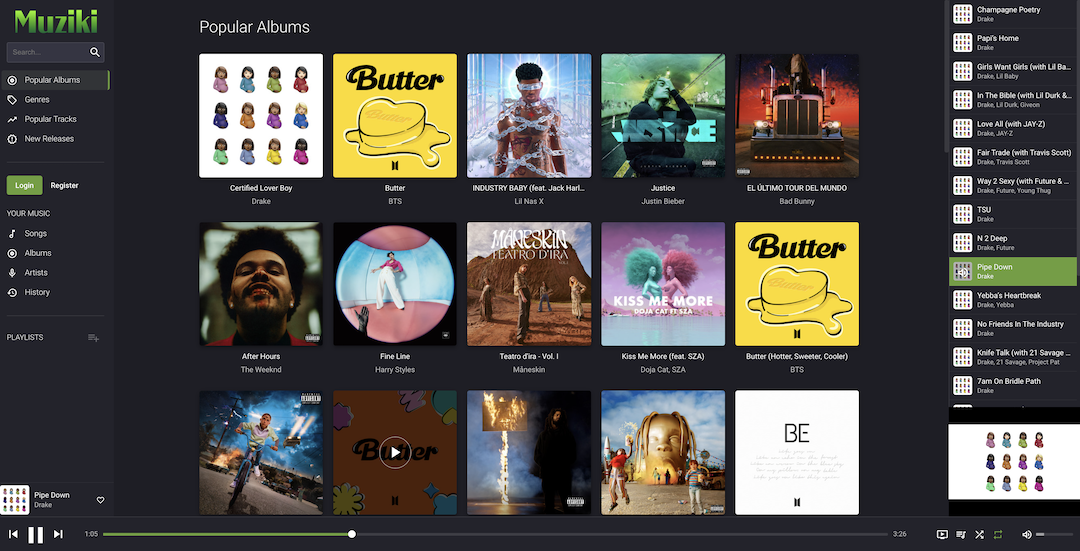The image size is (1080, 551).
Task: Open the Teatro d'ira - Vol. I title link
Action: tap(529, 357)
